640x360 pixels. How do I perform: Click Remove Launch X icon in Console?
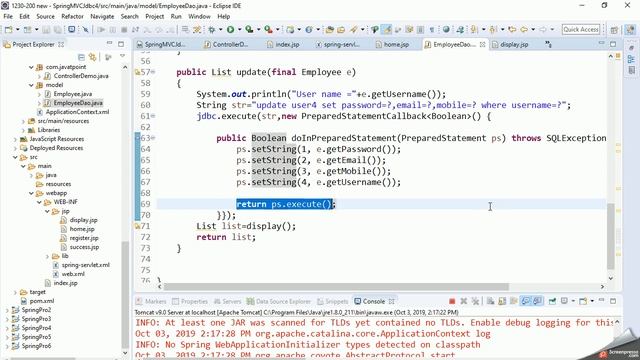pos(464,301)
